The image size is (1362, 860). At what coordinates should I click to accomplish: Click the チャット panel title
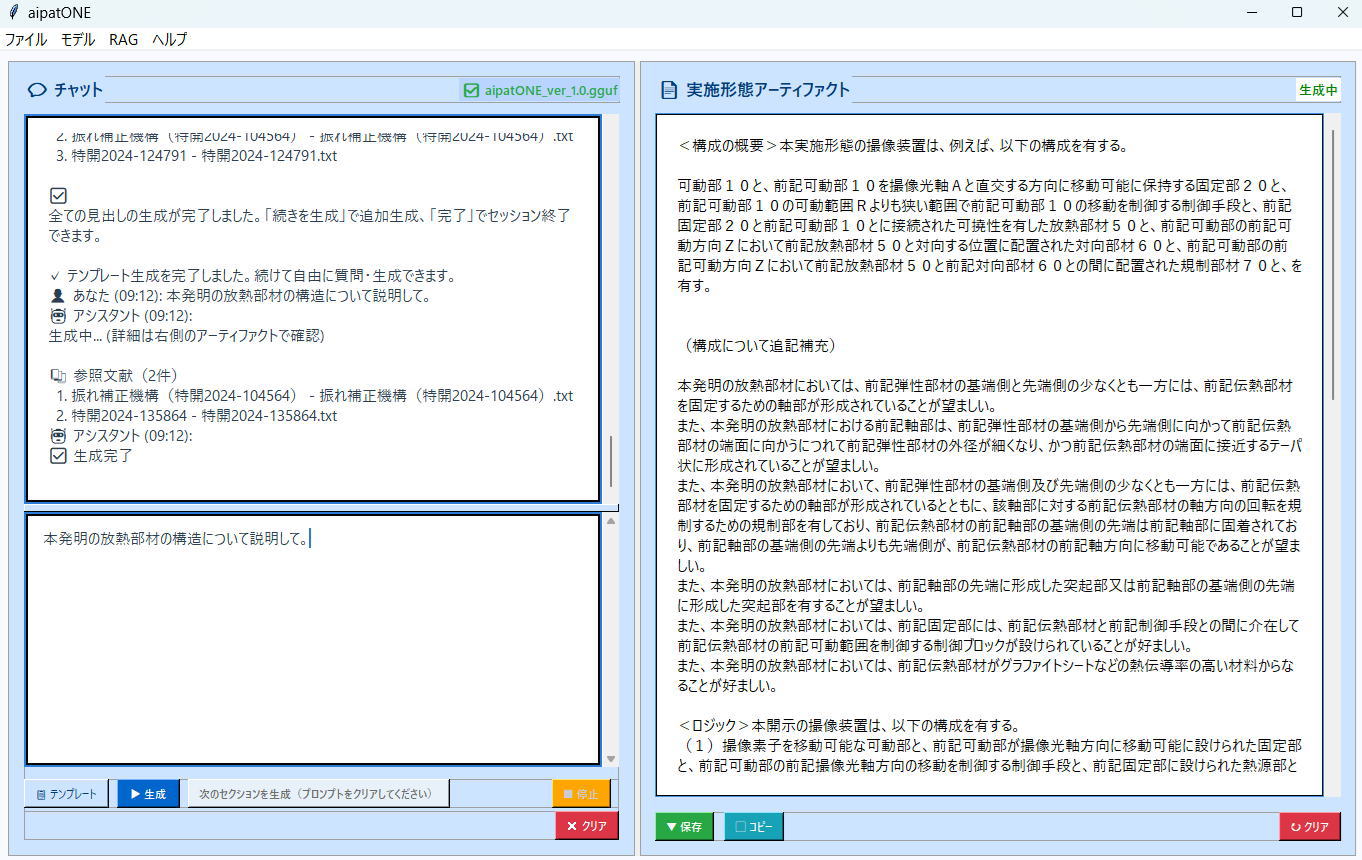click(x=78, y=90)
